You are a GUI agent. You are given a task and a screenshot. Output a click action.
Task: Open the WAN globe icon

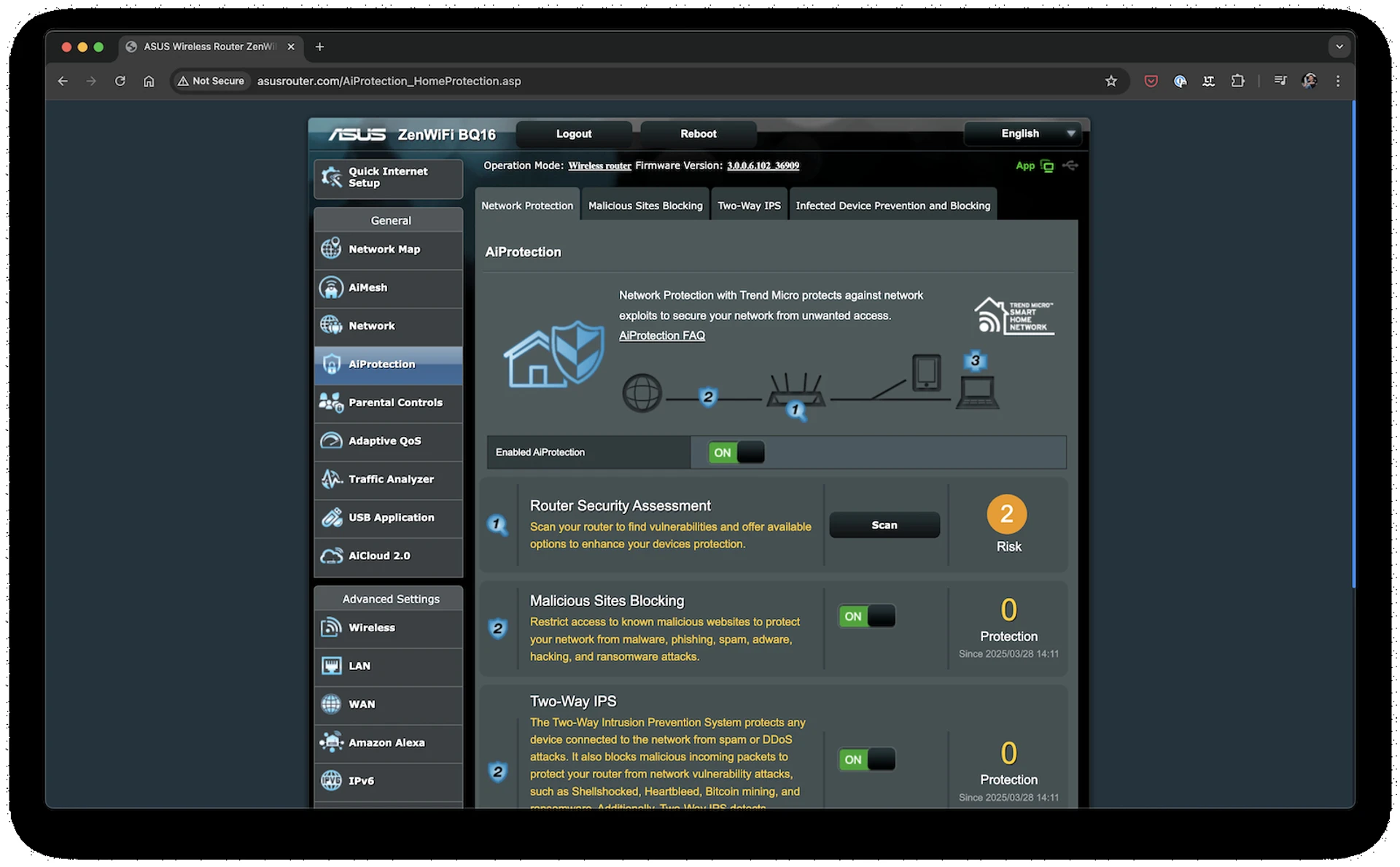point(331,704)
